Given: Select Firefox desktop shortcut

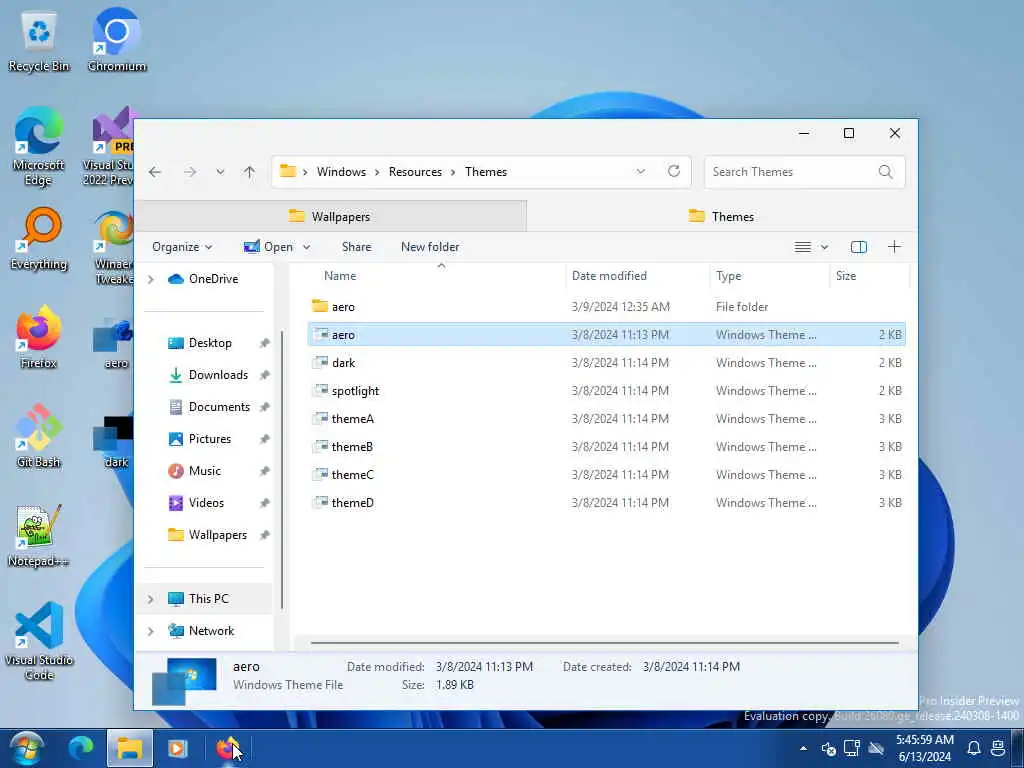Looking at the screenshot, I should 39,338.
